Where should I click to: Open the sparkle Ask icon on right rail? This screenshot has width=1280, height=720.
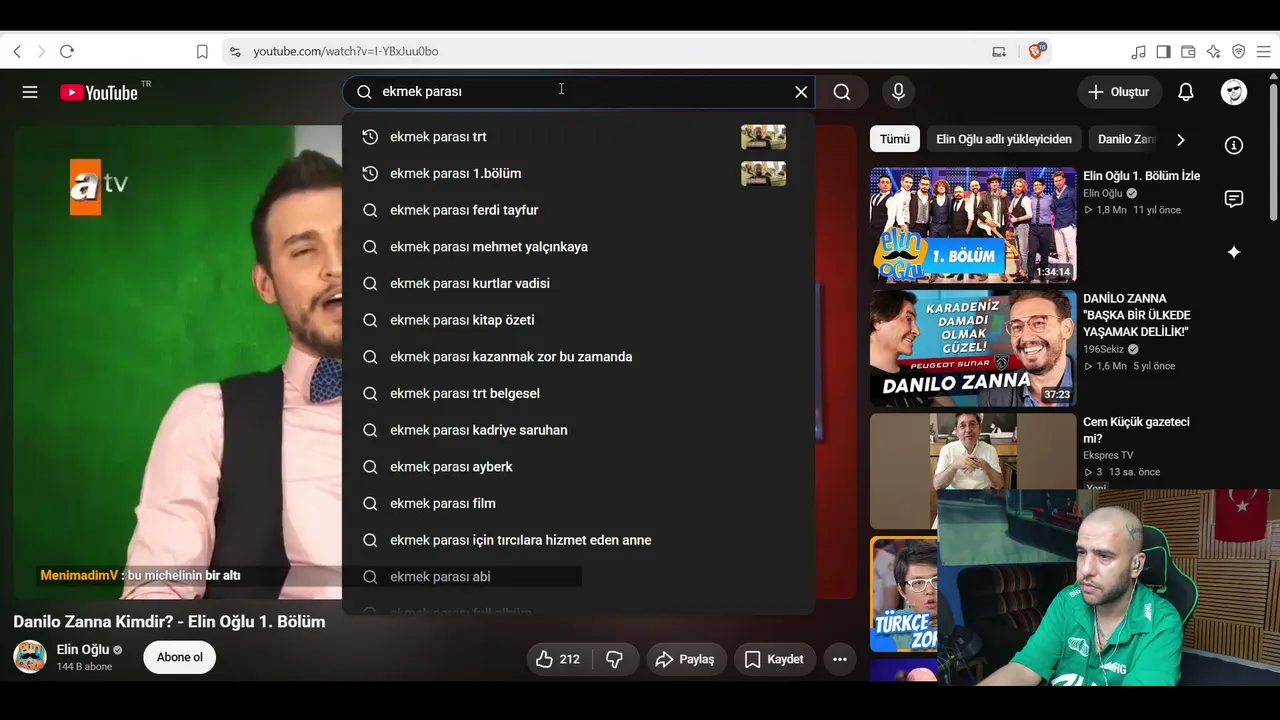(1234, 252)
